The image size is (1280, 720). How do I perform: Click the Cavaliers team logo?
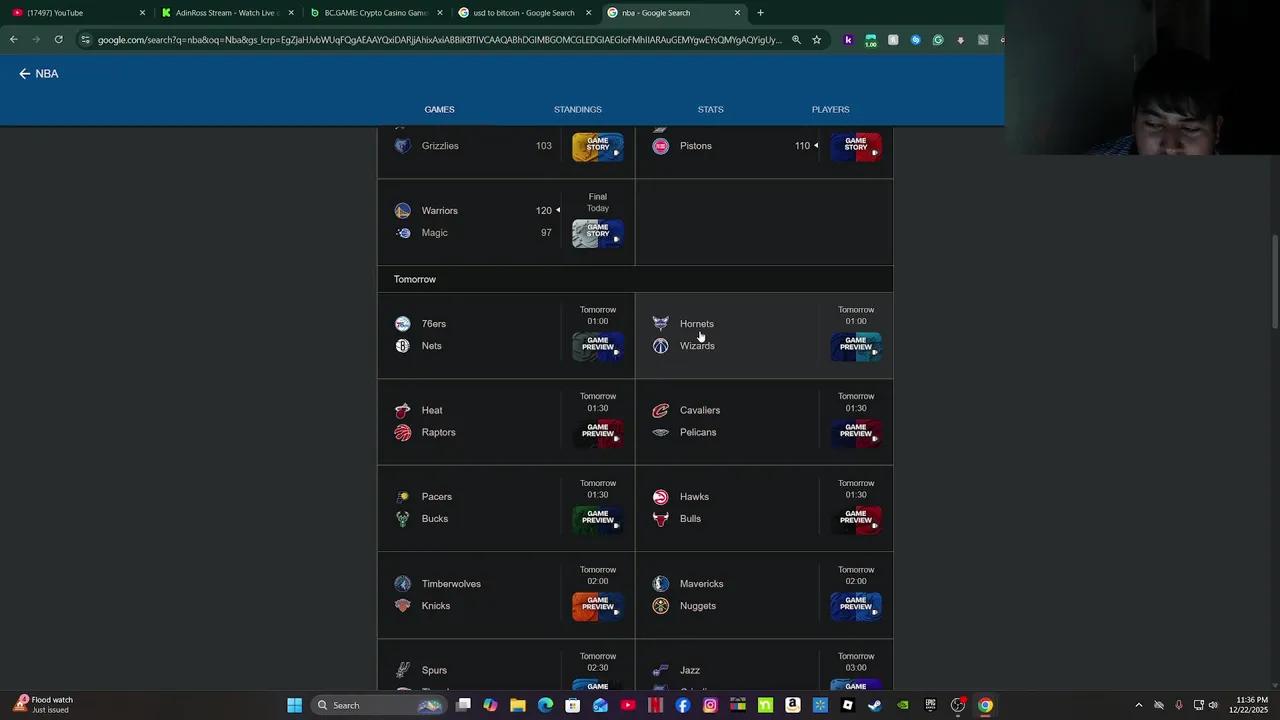click(x=660, y=410)
